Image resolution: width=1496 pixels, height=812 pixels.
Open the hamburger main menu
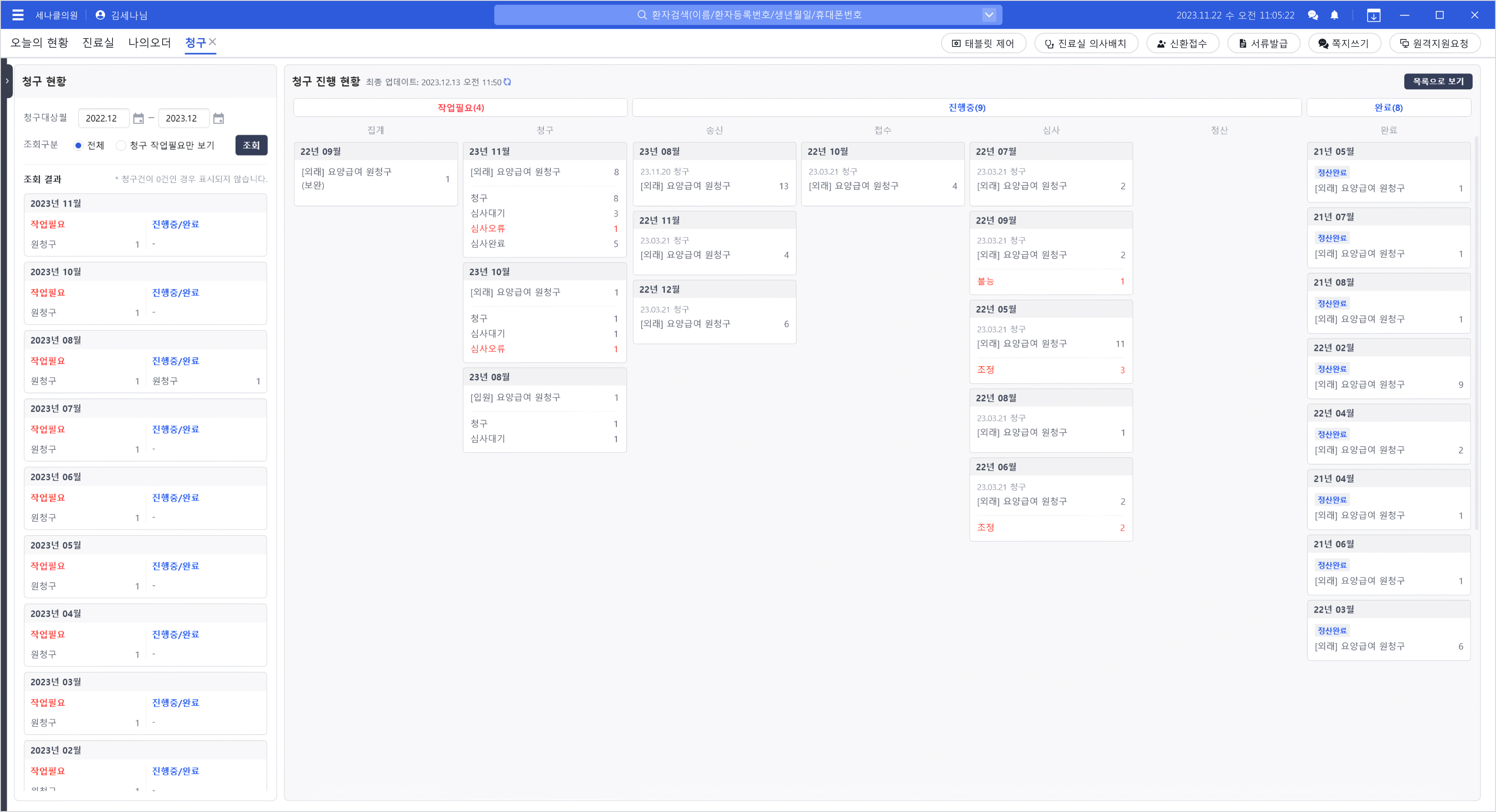tap(18, 15)
